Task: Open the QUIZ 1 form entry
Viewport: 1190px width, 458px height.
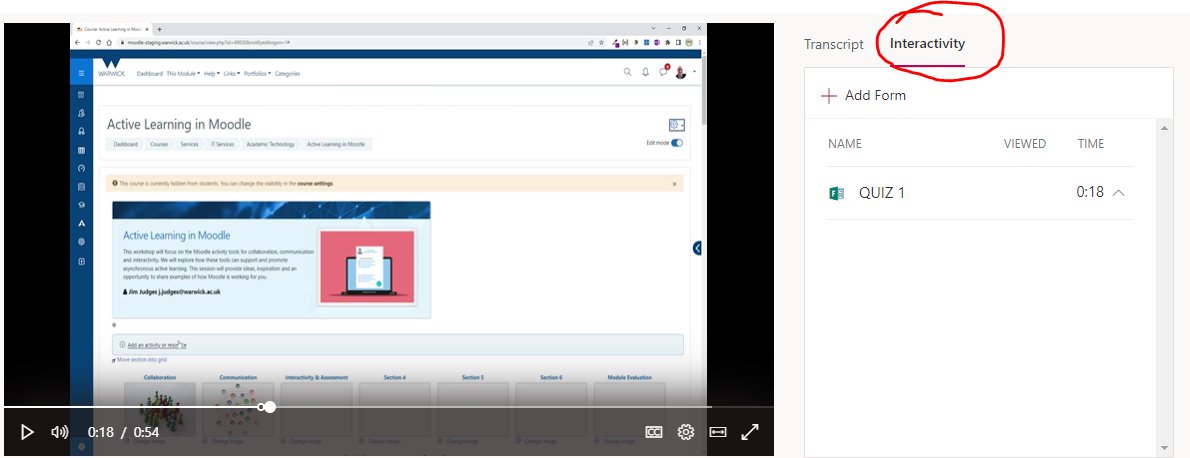Action: click(x=981, y=193)
